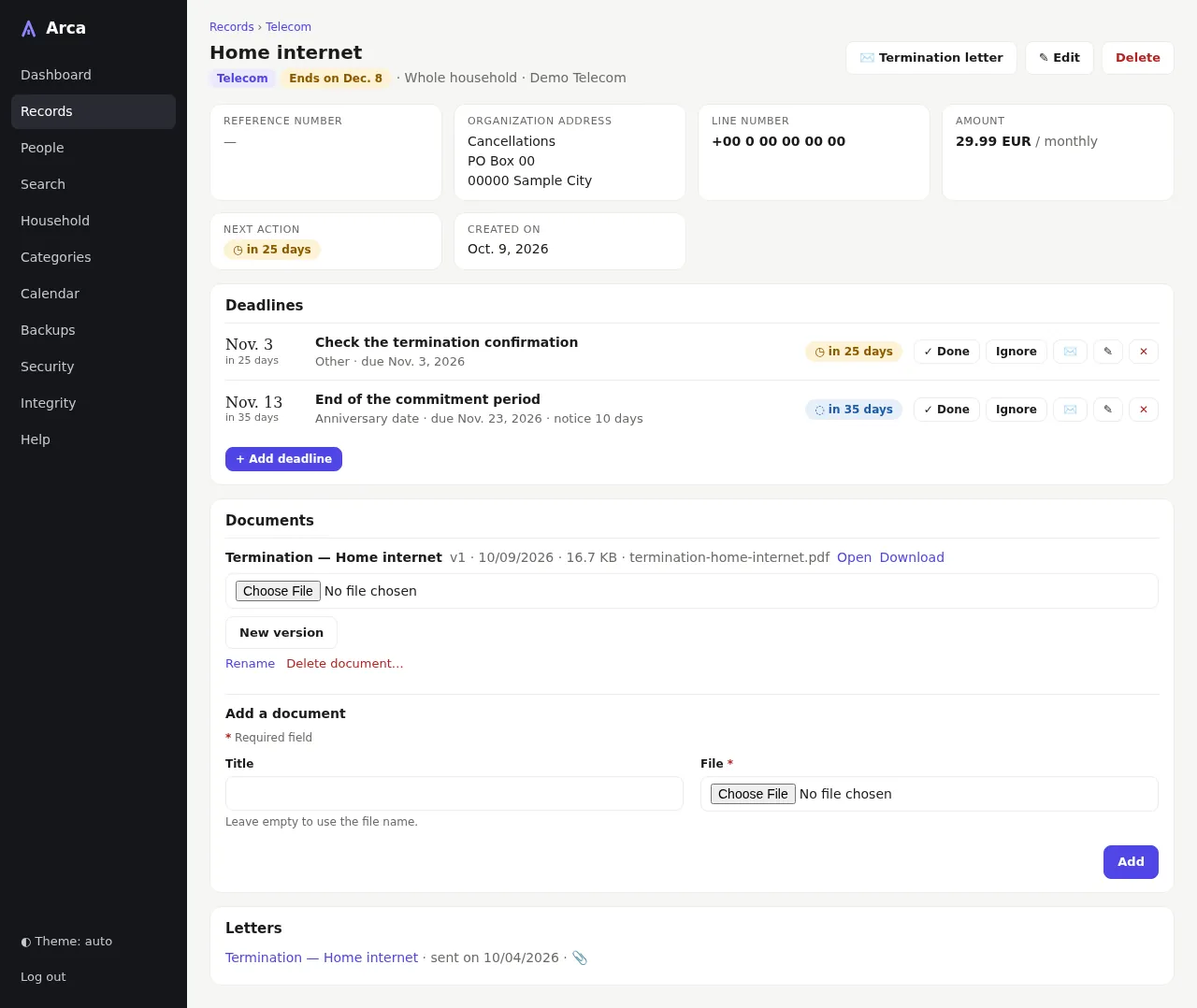Navigate to Backups

[94, 330]
